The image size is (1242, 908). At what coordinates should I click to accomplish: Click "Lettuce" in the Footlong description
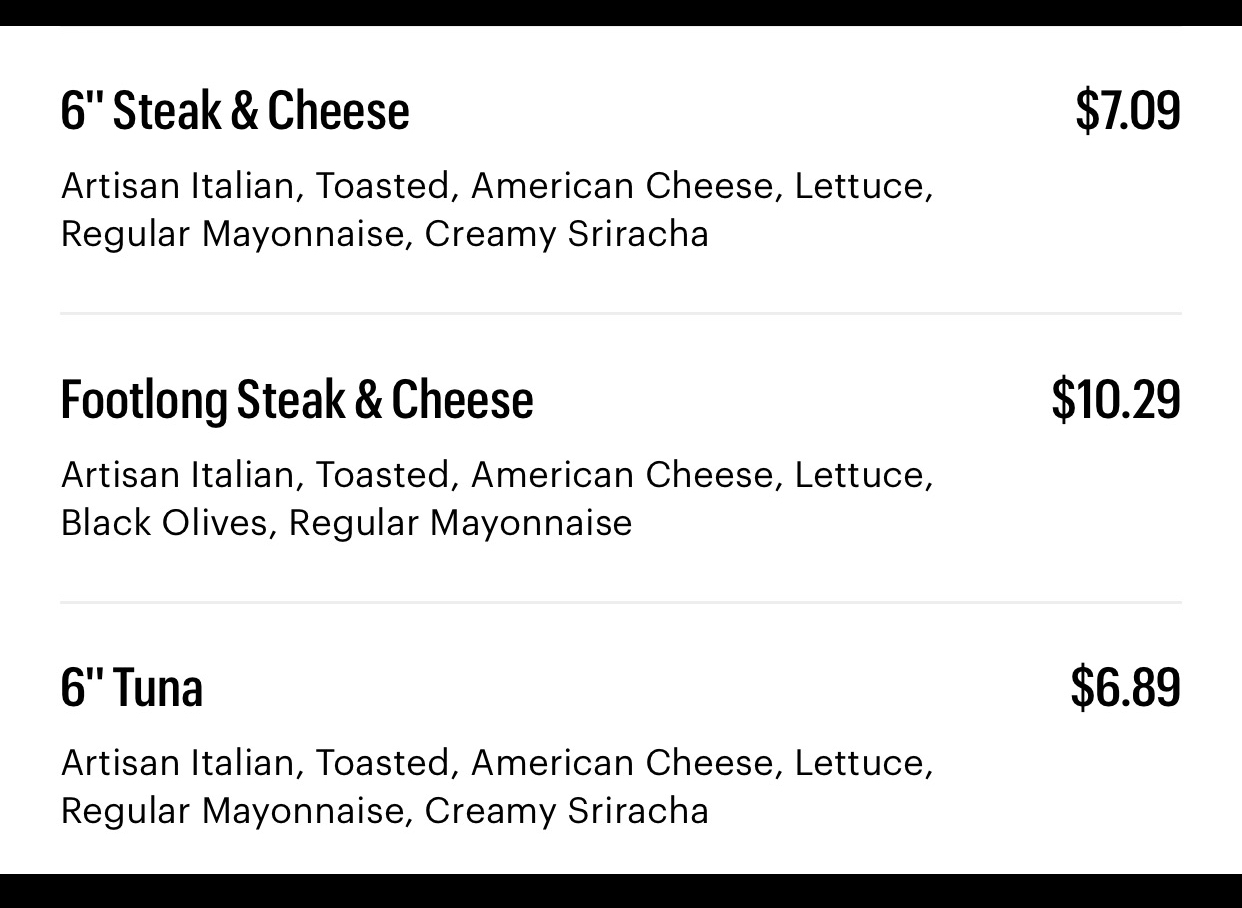860,475
